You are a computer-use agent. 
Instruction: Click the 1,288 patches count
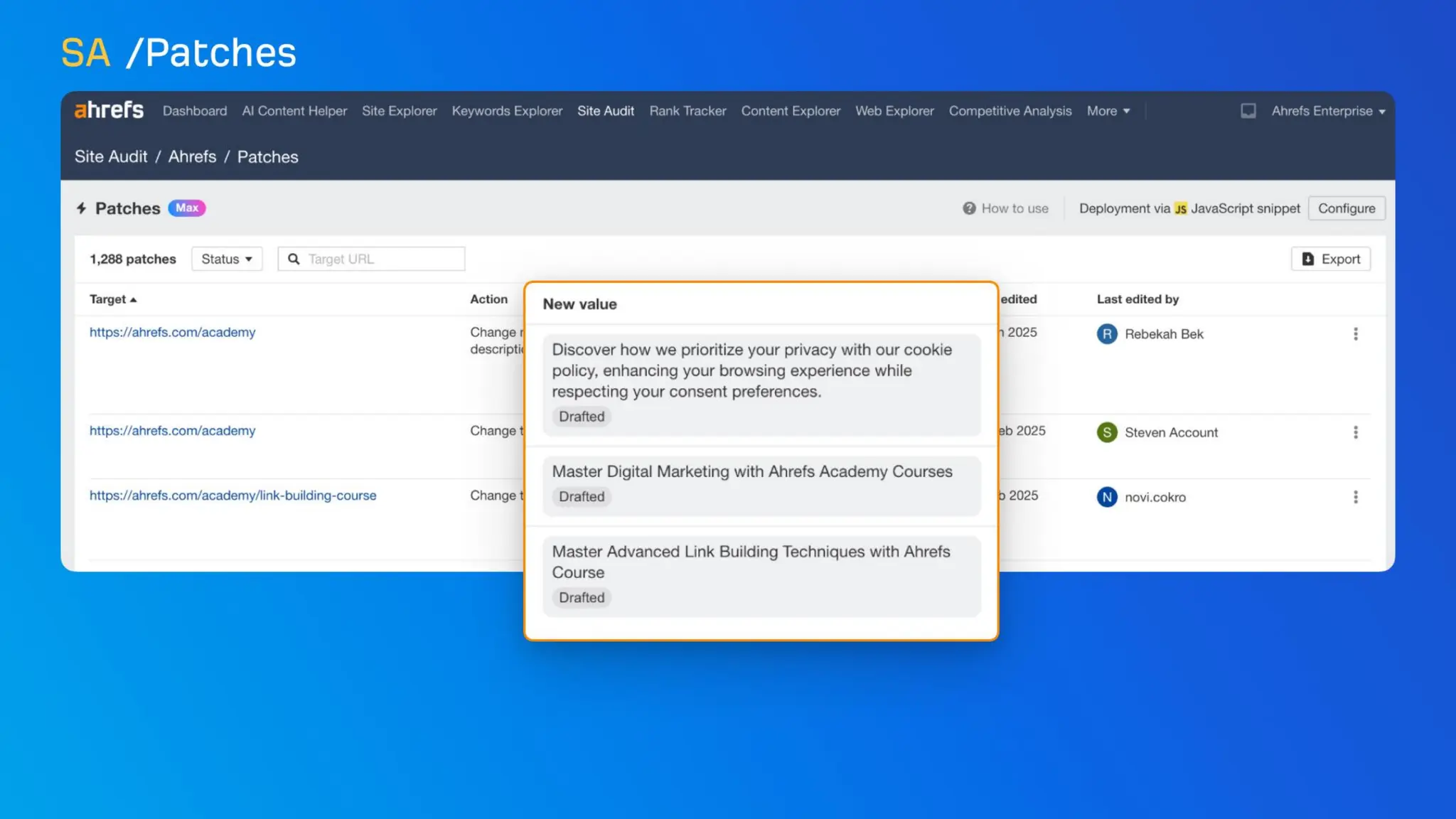pos(132,259)
